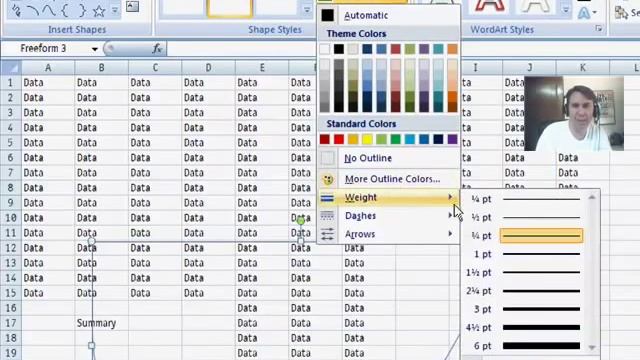Select the ½ pt line weight
Image resolution: width=640 pixels, height=360 pixels.
525,218
